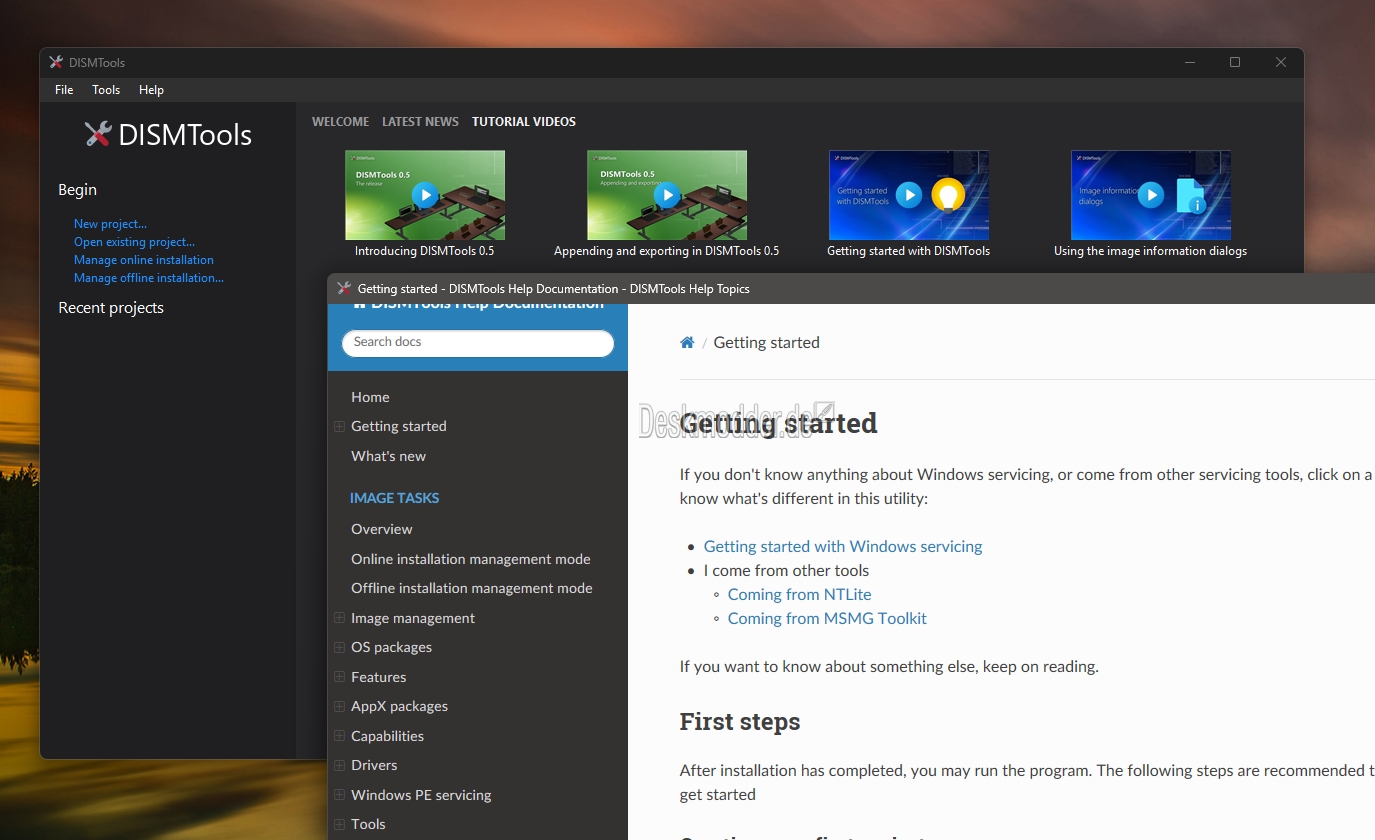This screenshot has width=1375, height=840.
Task: Click the home breadcrumb icon
Action: point(687,342)
